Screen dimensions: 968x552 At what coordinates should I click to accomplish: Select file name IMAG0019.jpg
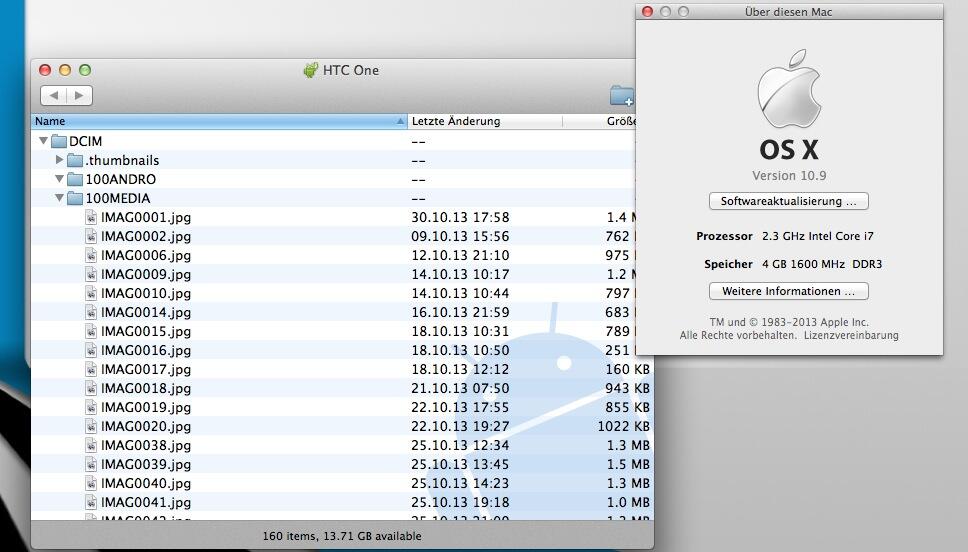click(x=146, y=408)
